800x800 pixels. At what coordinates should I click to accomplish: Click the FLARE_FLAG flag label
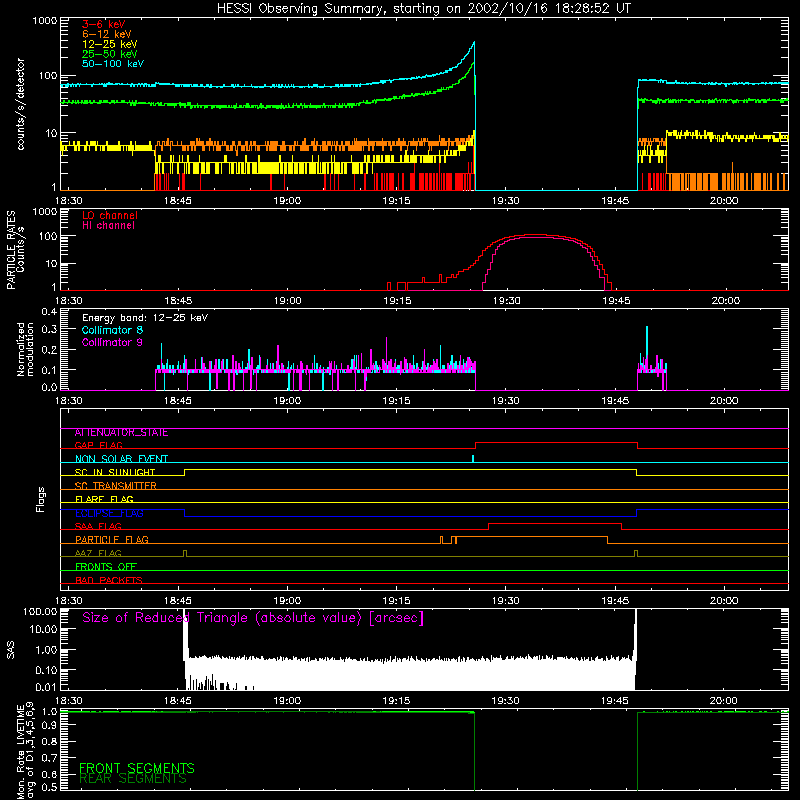[x=104, y=499]
